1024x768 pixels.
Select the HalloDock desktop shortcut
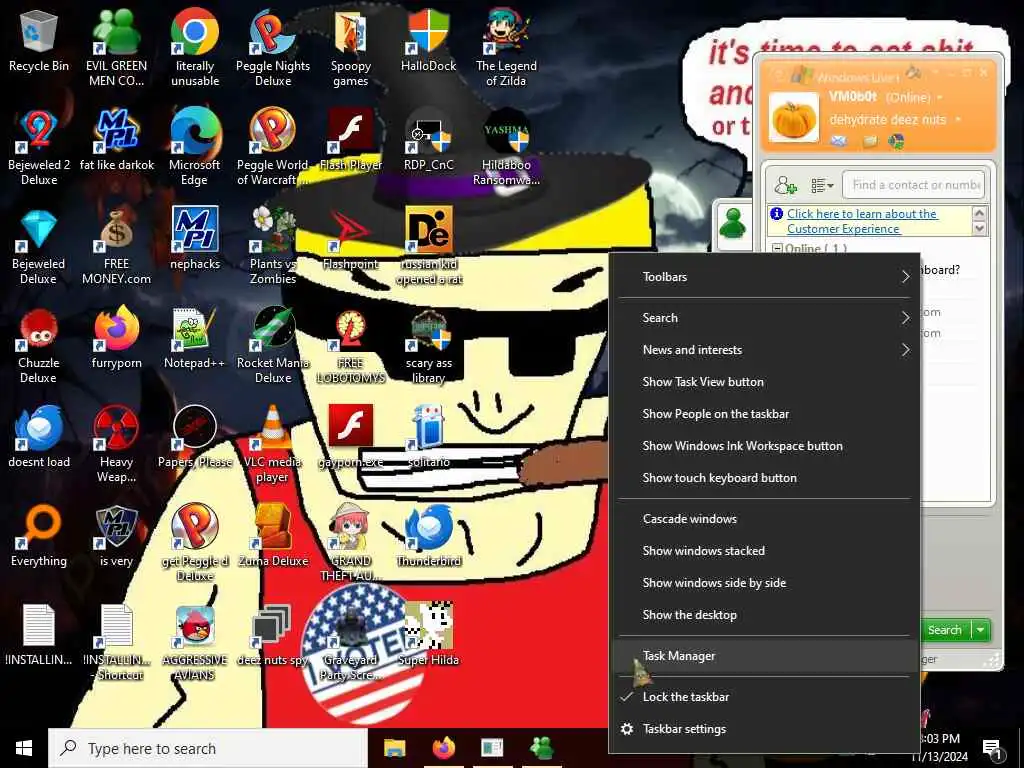pos(428,40)
